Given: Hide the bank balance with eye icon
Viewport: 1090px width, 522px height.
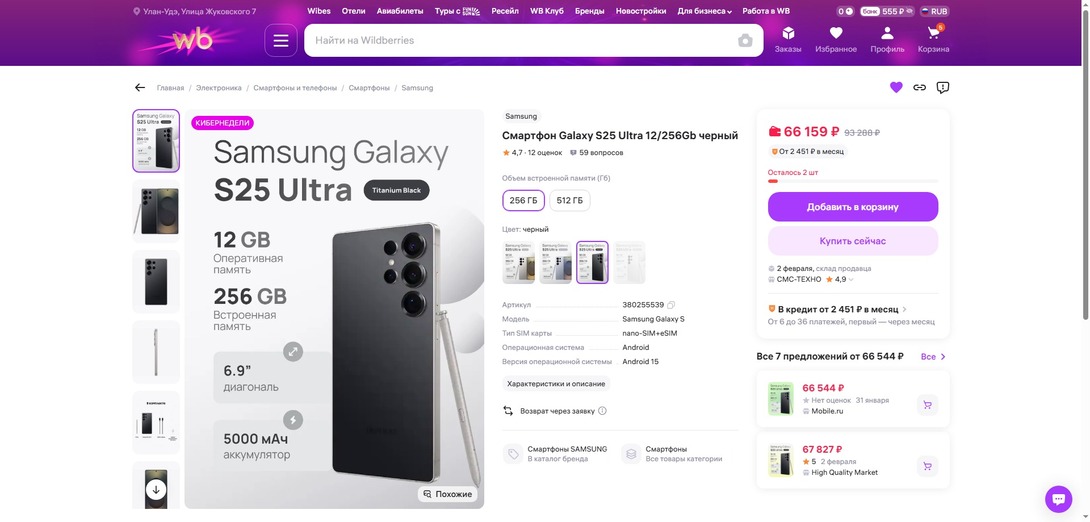Looking at the screenshot, I should click(x=909, y=12).
